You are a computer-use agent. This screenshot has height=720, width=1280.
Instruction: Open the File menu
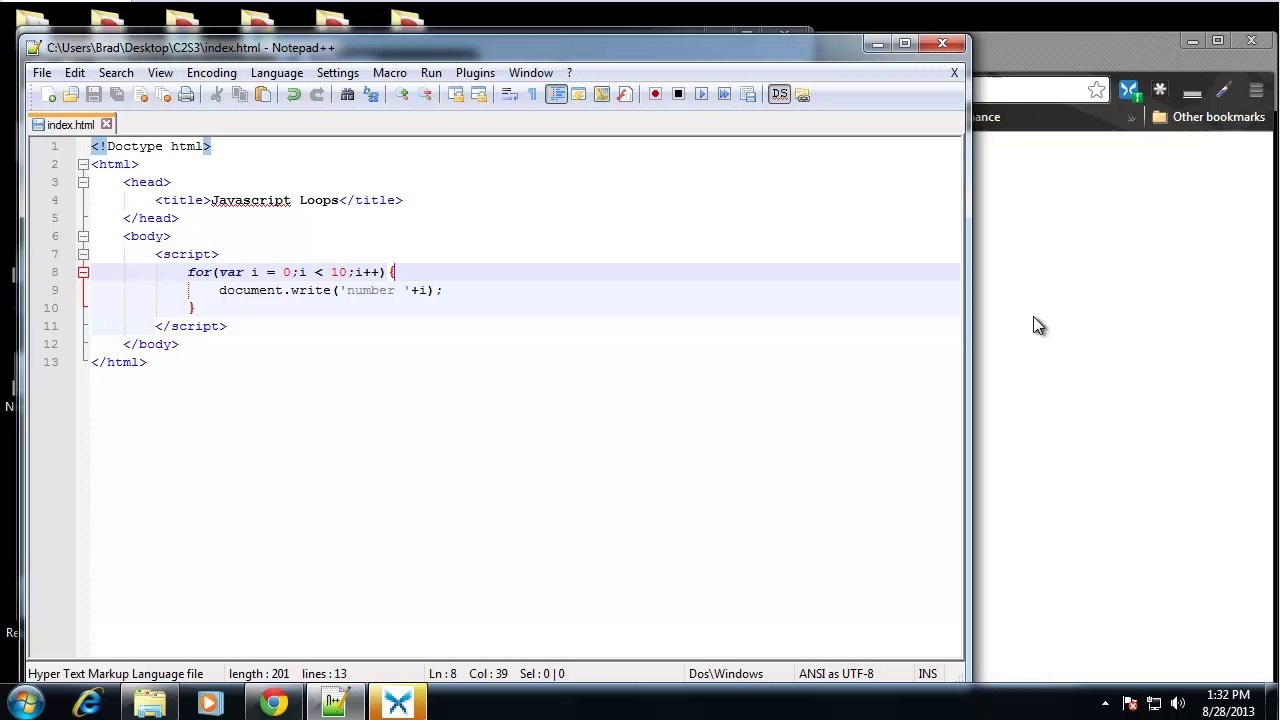(x=42, y=73)
